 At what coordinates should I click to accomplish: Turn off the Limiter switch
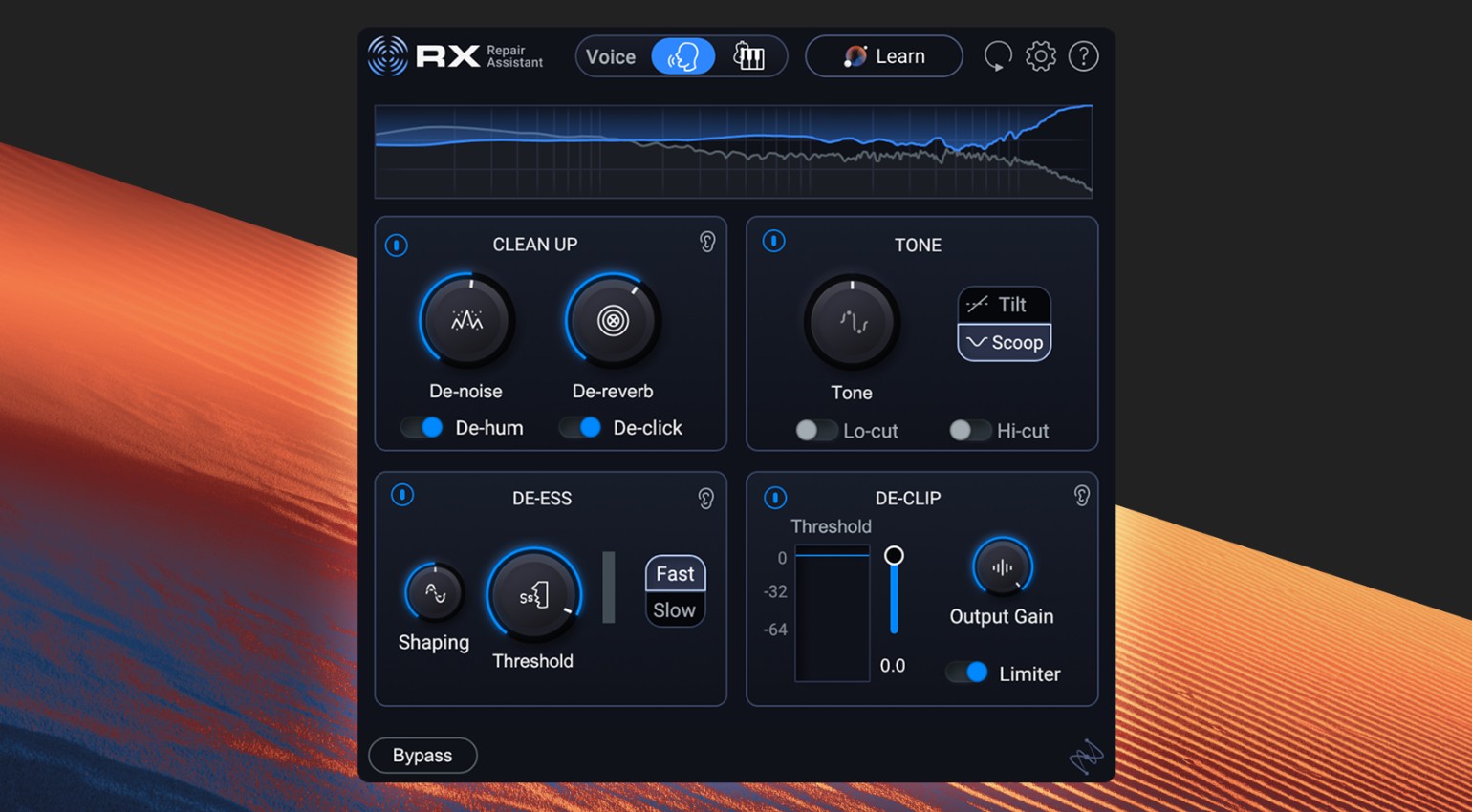(x=967, y=673)
